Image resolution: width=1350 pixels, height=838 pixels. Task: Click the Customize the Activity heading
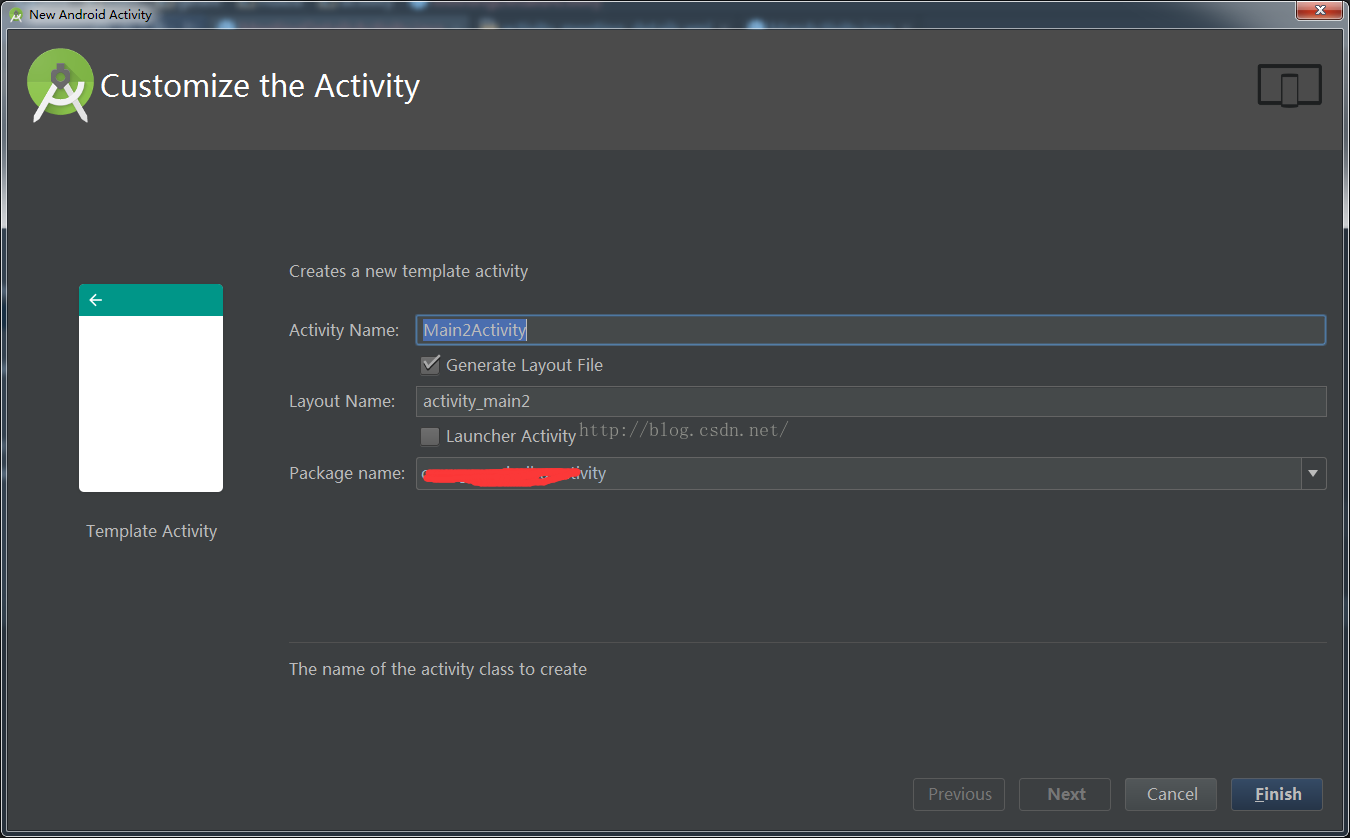point(260,86)
